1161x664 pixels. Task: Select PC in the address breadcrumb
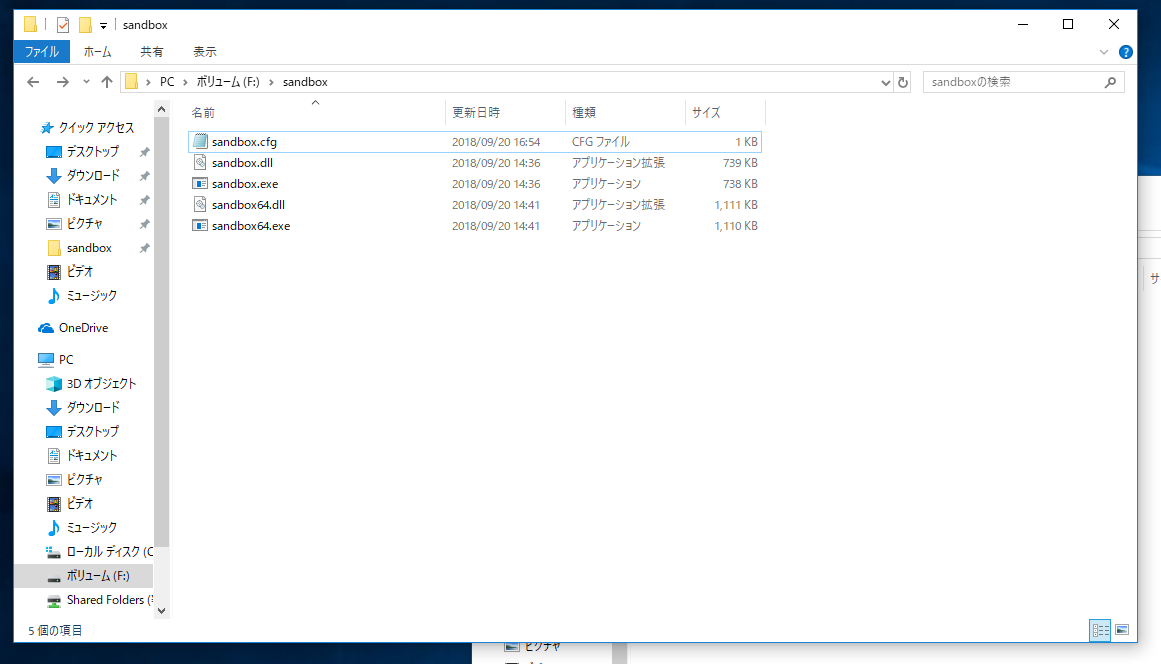point(167,82)
